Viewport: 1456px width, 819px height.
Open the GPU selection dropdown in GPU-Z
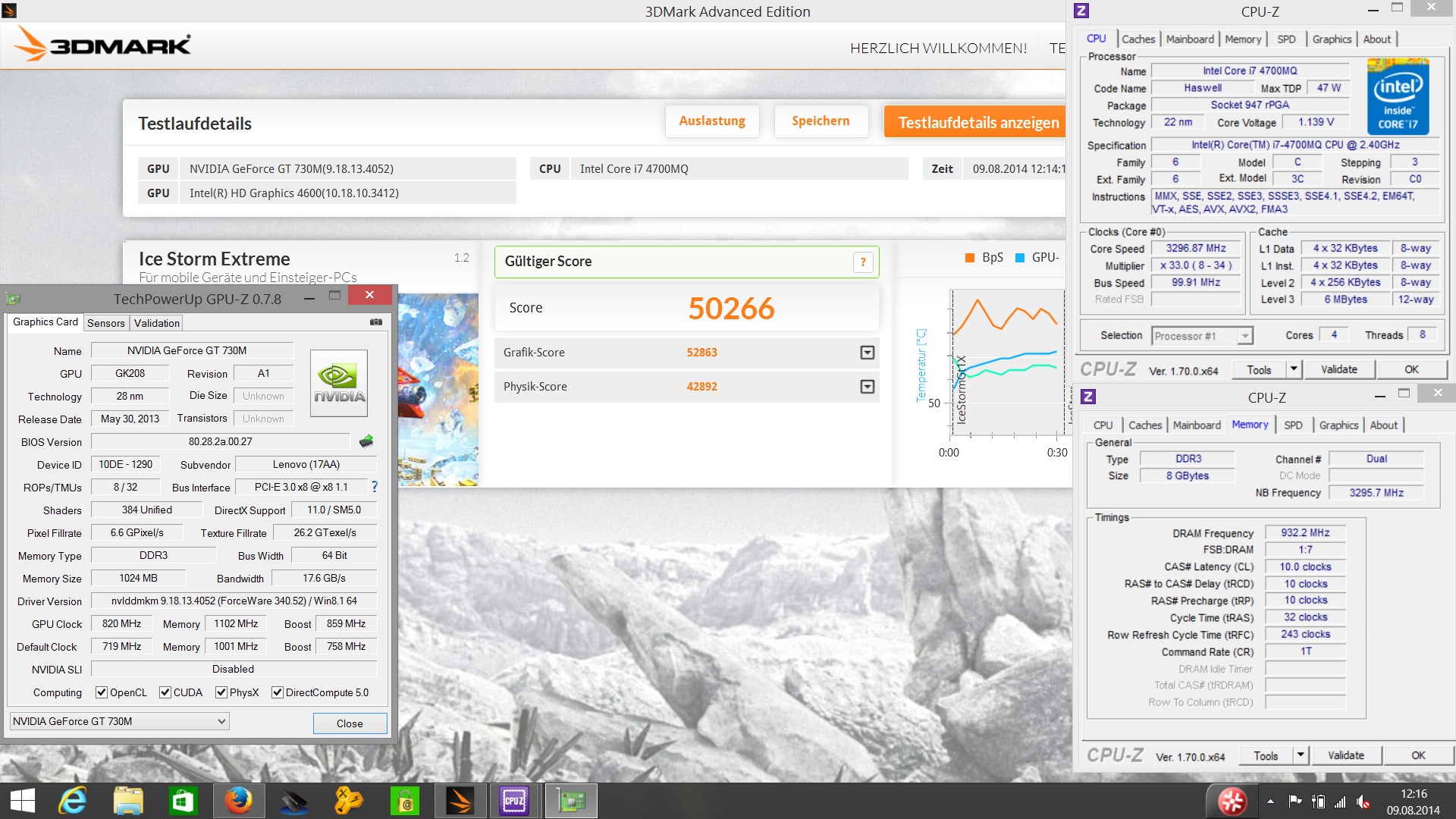click(x=119, y=721)
